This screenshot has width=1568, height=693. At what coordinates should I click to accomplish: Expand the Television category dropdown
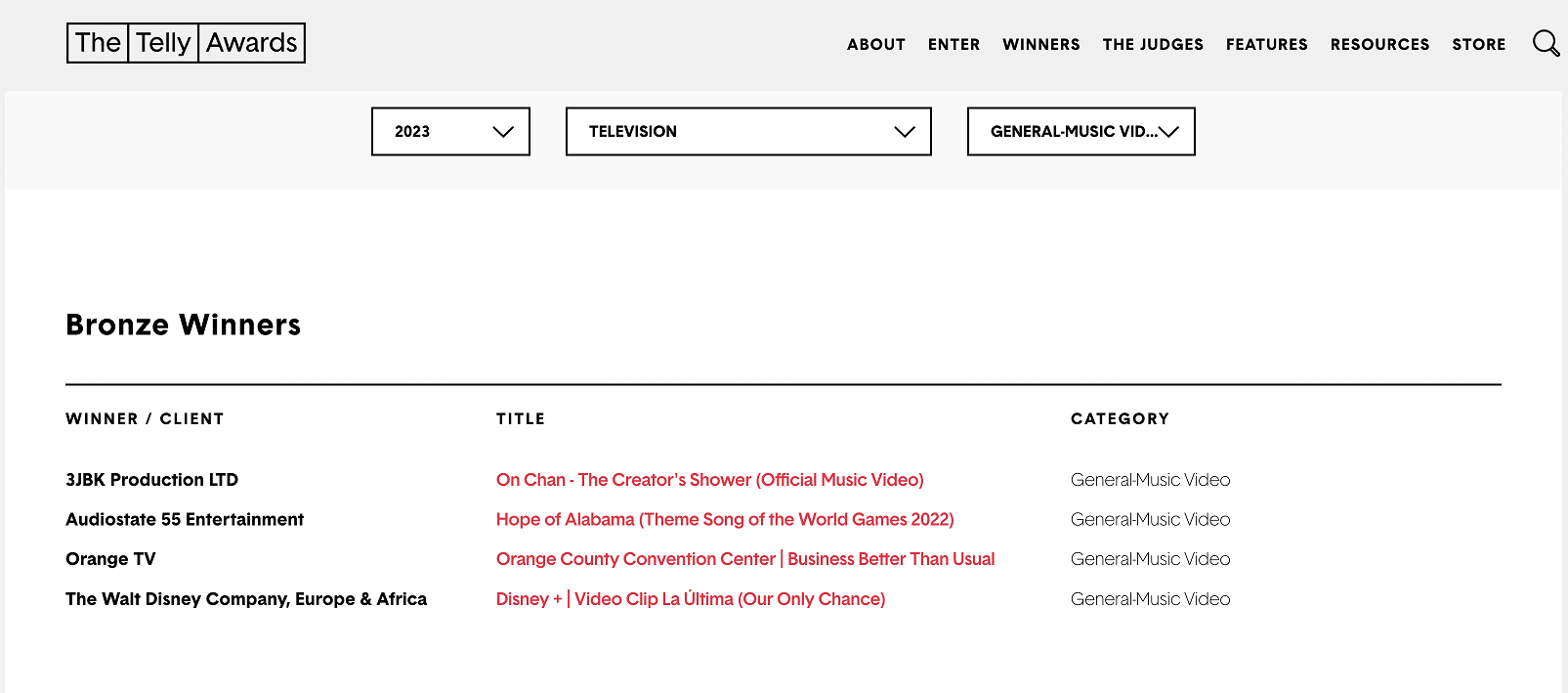[x=748, y=131]
